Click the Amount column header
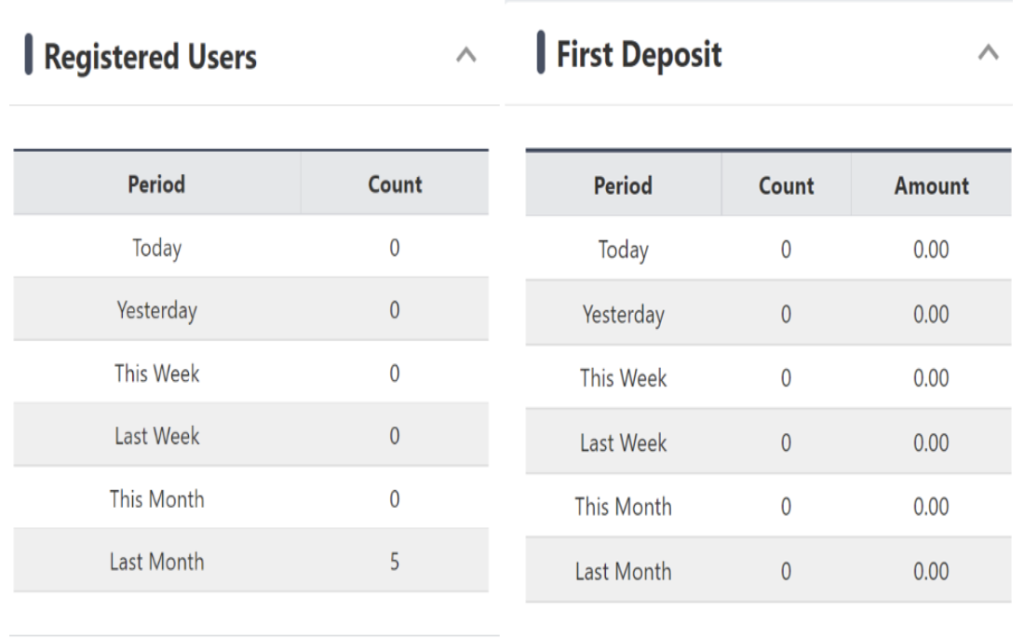The image size is (1024, 639). pyautogui.click(x=931, y=185)
